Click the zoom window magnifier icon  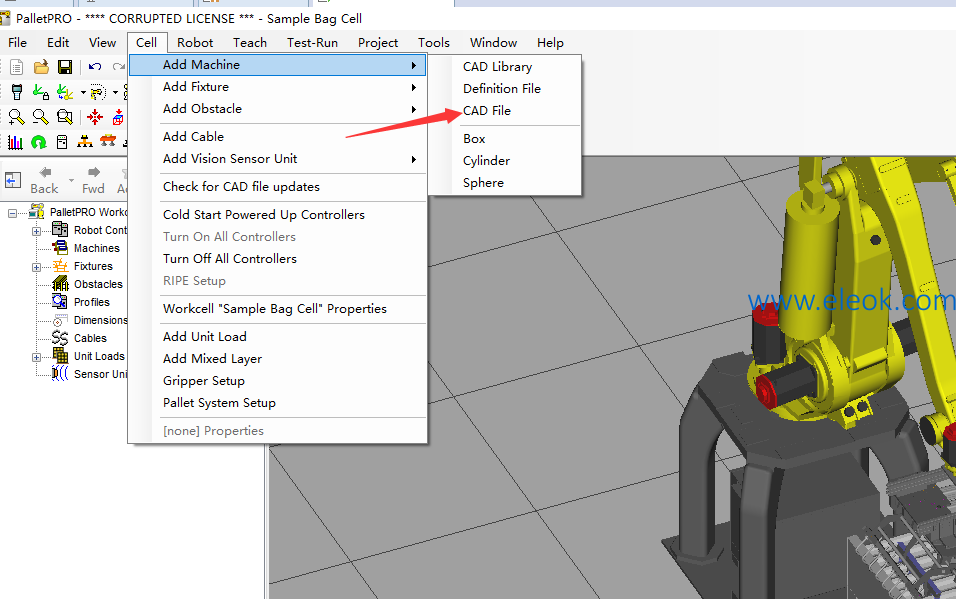(x=65, y=117)
